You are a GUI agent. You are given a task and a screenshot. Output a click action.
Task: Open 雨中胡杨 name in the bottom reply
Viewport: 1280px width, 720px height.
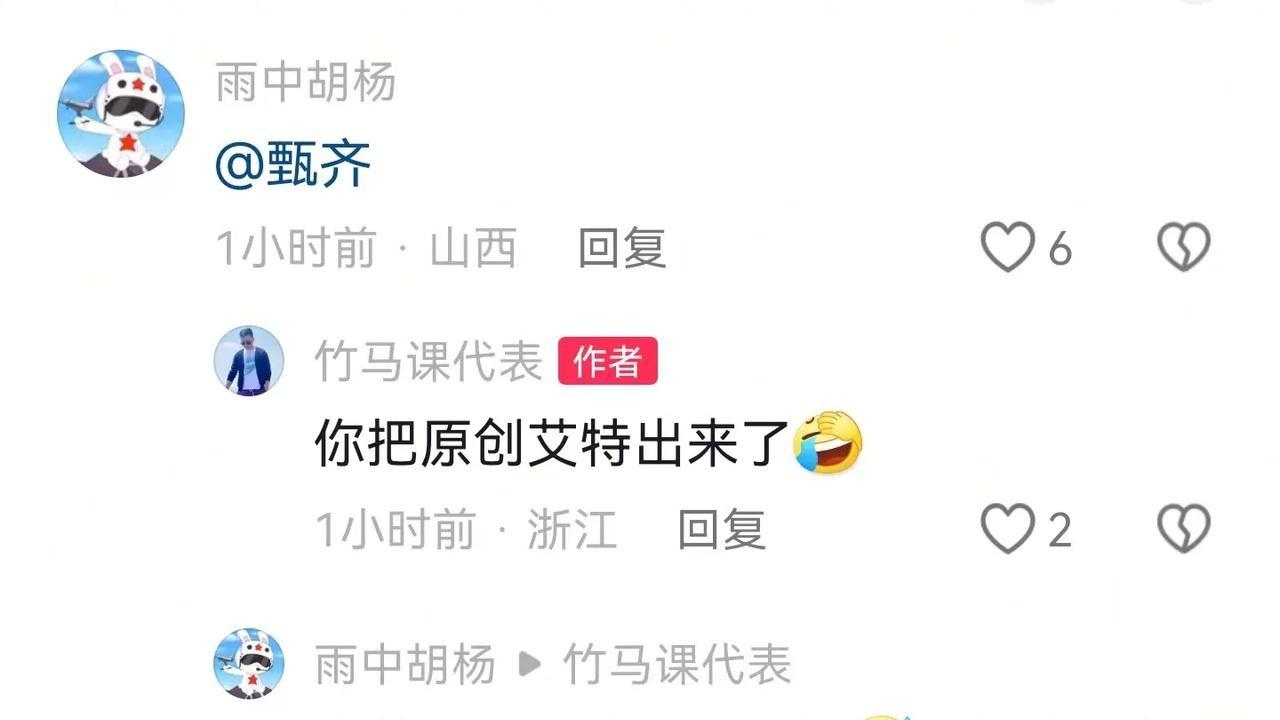pyautogui.click(x=405, y=664)
